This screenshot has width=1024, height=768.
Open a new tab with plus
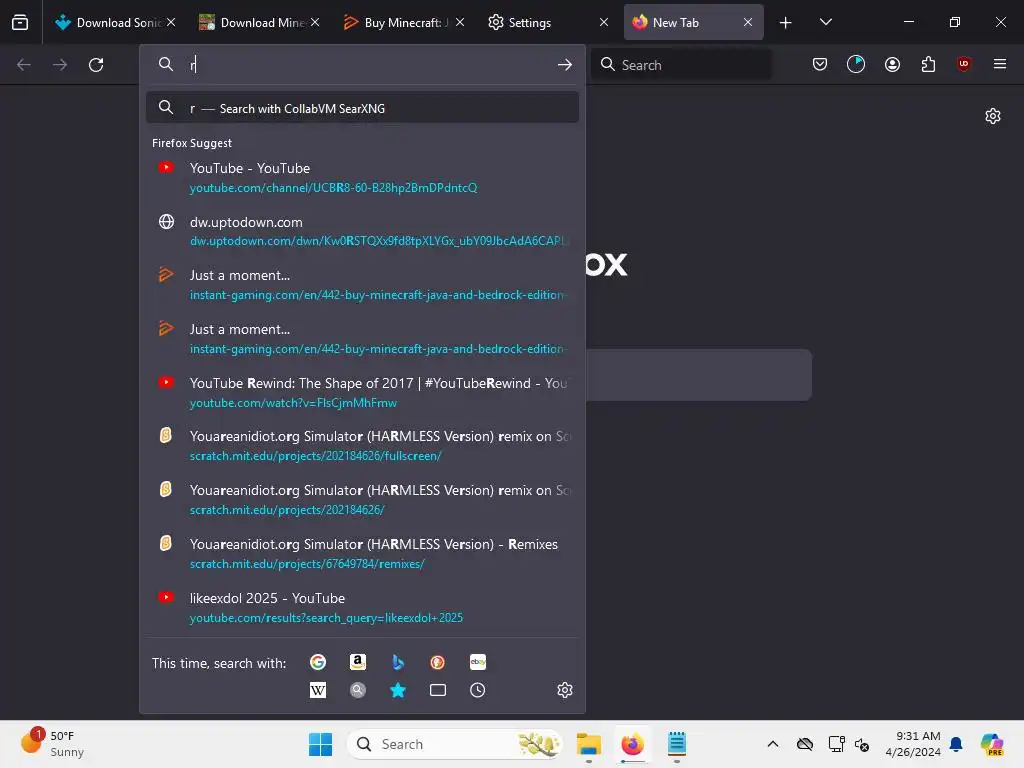[x=786, y=23]
